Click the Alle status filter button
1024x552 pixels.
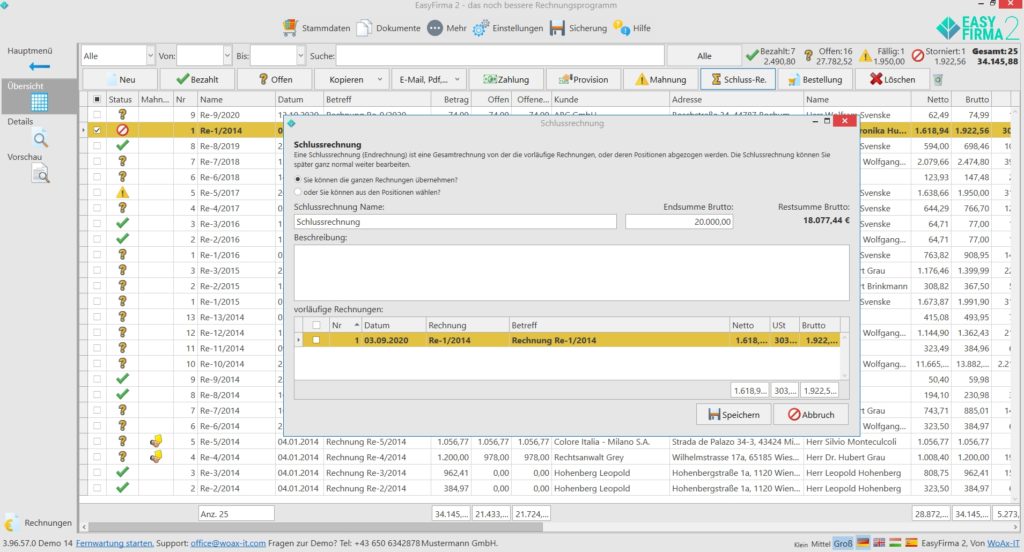(x=704, y=56)
